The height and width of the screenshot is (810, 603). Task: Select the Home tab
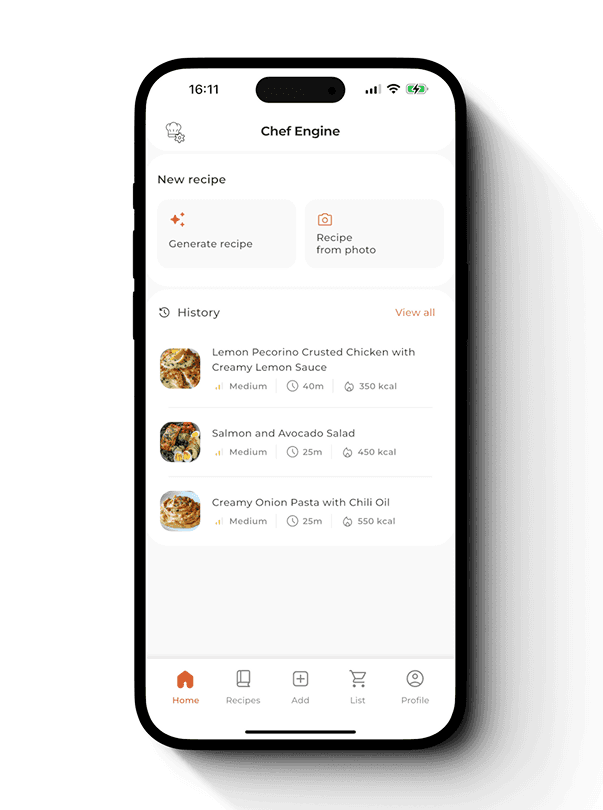(x=185, y=687)
